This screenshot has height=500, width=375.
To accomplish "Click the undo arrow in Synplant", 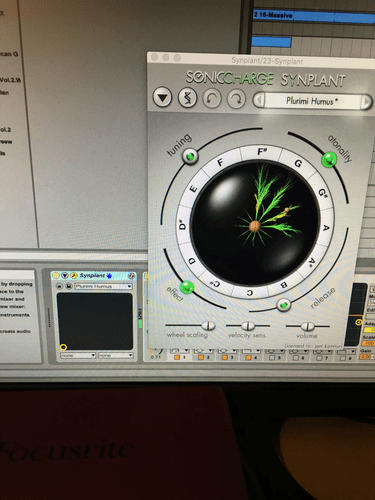I will [212, 99].
